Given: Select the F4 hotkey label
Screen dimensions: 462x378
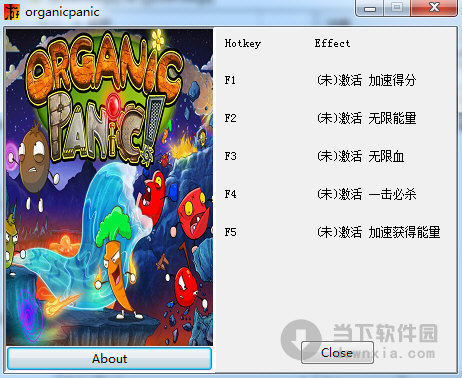Looking at the screenshot, I should 230,194.
